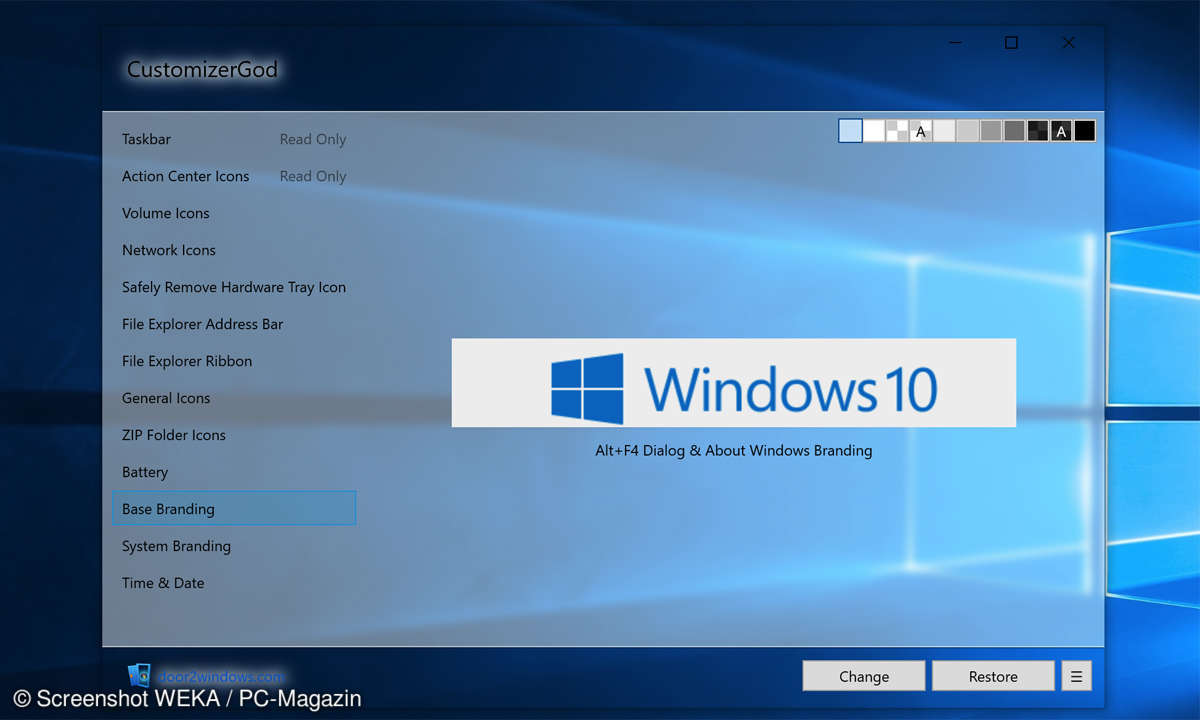Pick the pure white background swatch
Viewport: 1200px width, 720px height.
[x=874, y=131]
